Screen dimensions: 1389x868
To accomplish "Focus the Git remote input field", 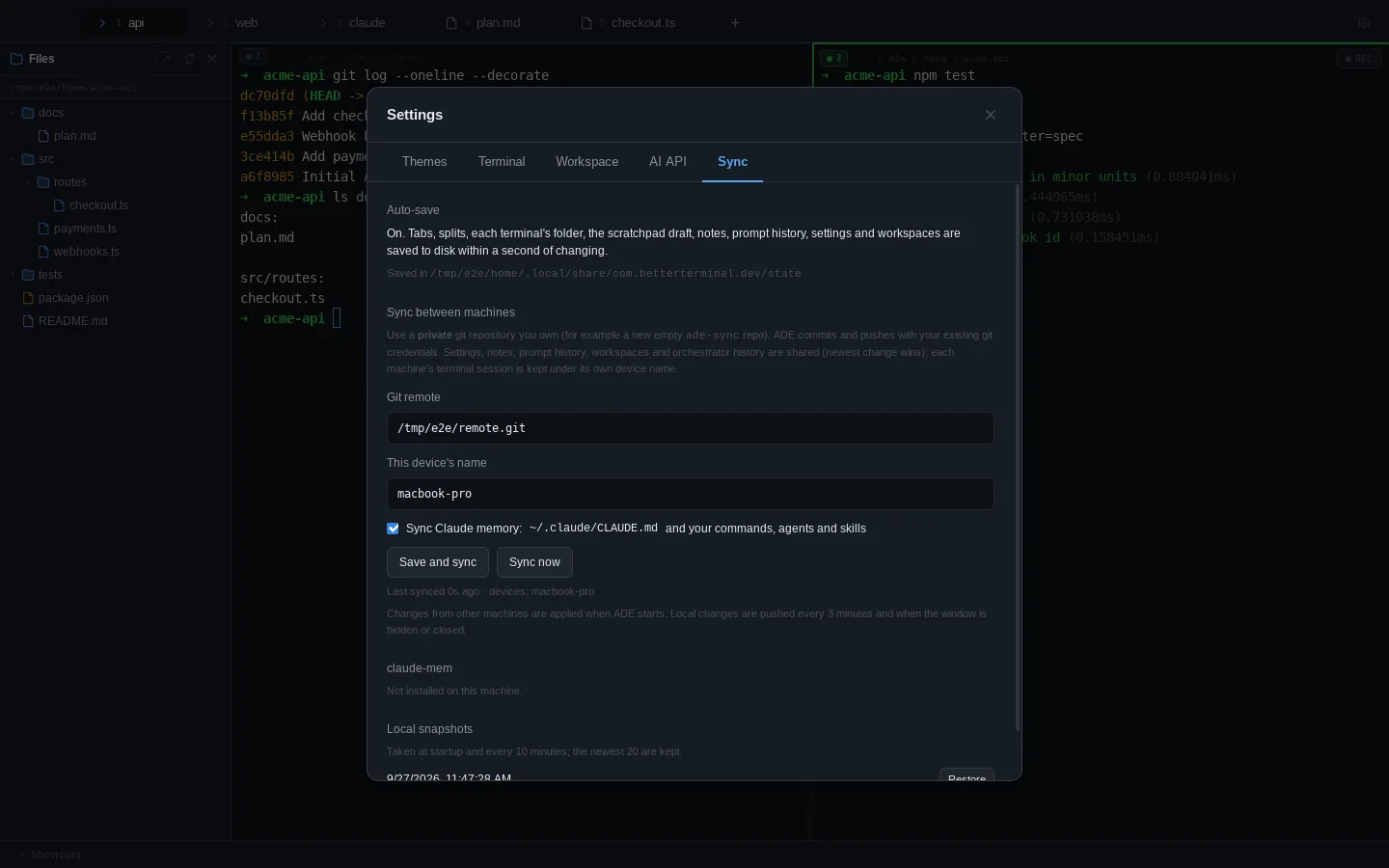I will [691, 428].
